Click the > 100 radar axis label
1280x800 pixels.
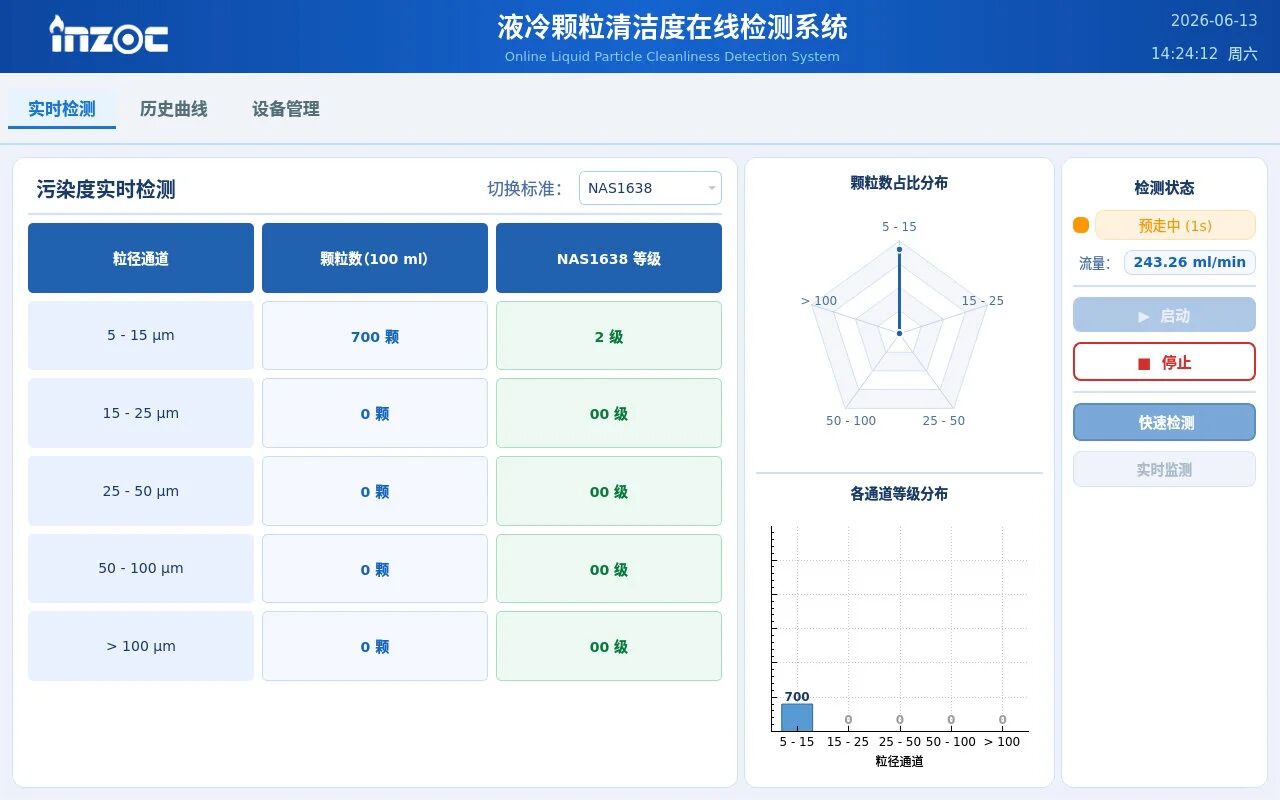(819, 301)
